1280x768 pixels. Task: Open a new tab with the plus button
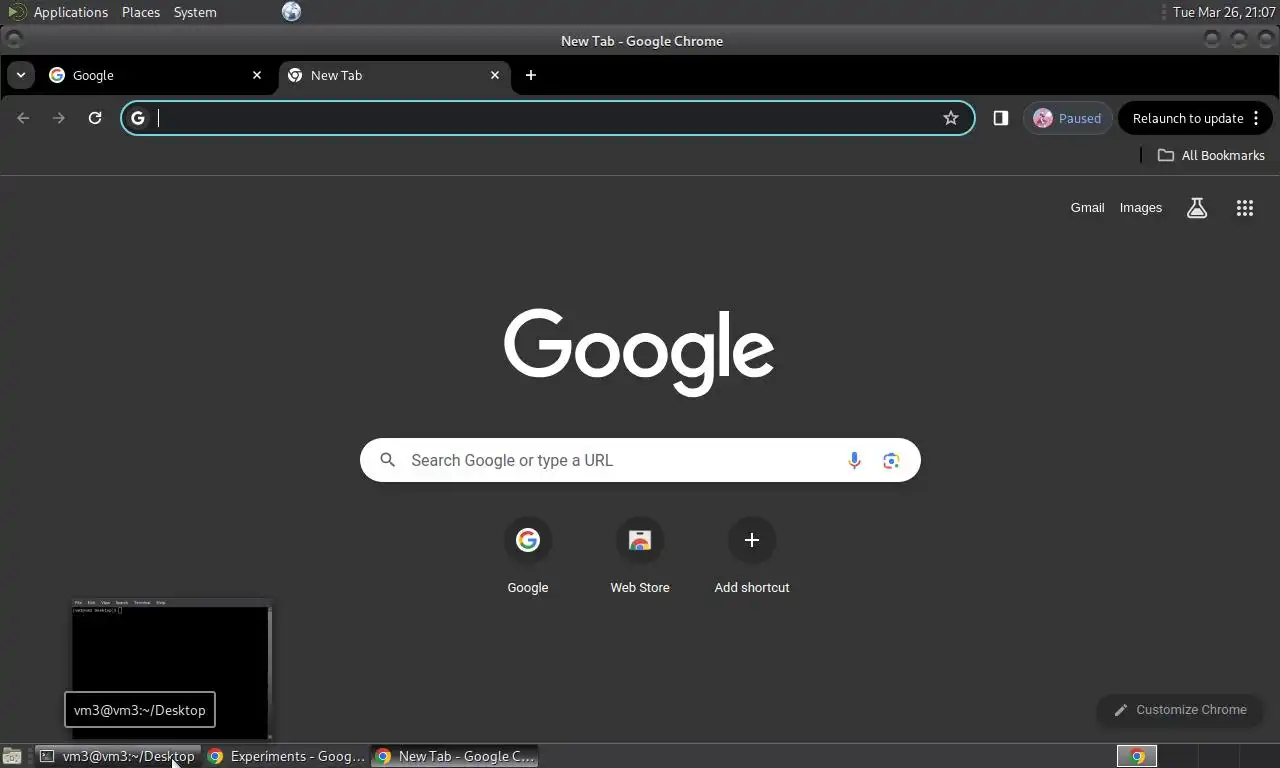[x=531, y=75]
